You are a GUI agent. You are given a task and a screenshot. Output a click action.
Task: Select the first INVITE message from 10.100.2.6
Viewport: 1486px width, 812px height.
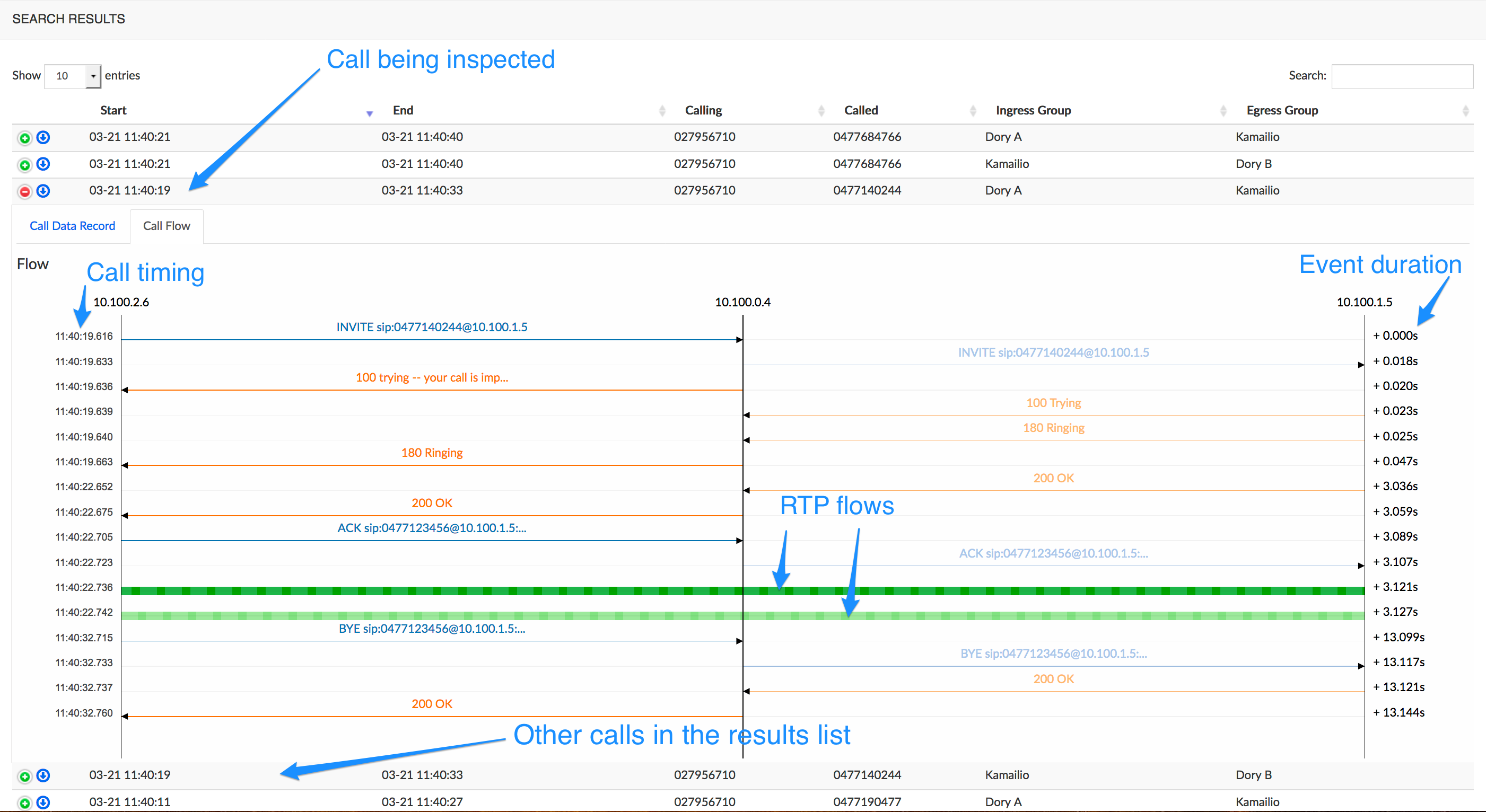(432, 327)
